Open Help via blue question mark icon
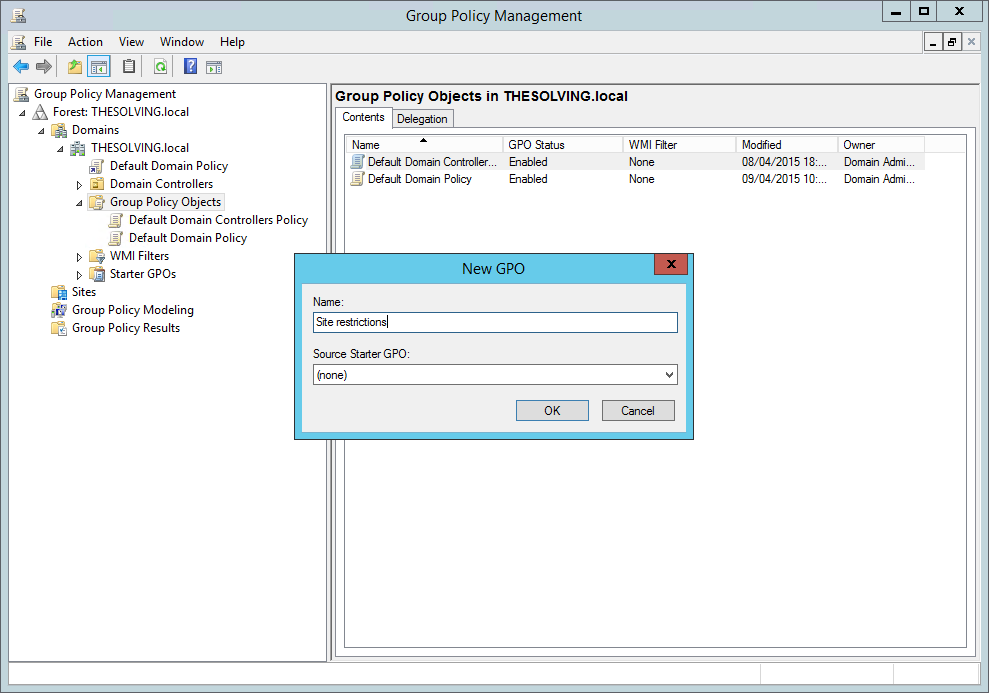Viewport: 989px width, 693px height. pos(190,66)
